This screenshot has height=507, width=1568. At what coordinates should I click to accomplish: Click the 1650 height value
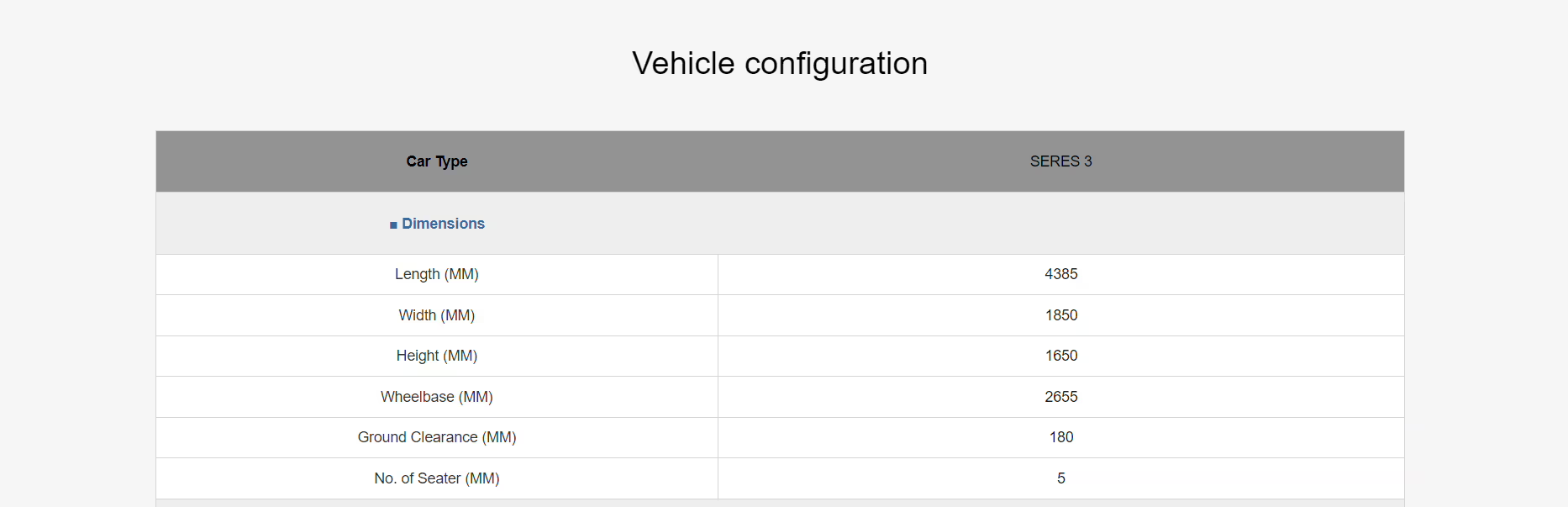pos(1060,356)
